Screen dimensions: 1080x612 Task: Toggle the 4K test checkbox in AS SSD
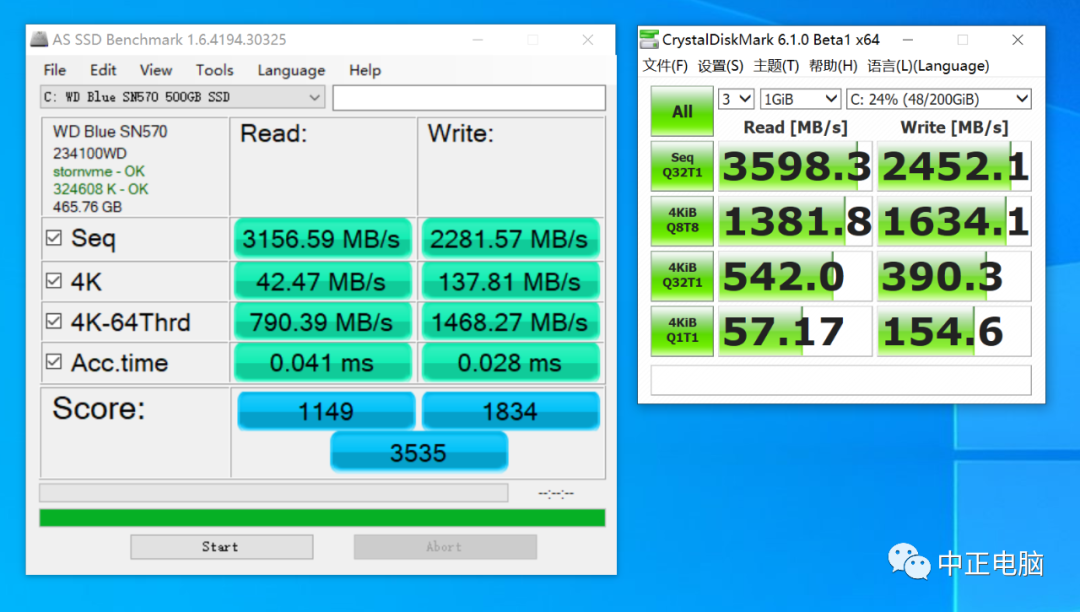coord(54,281)
